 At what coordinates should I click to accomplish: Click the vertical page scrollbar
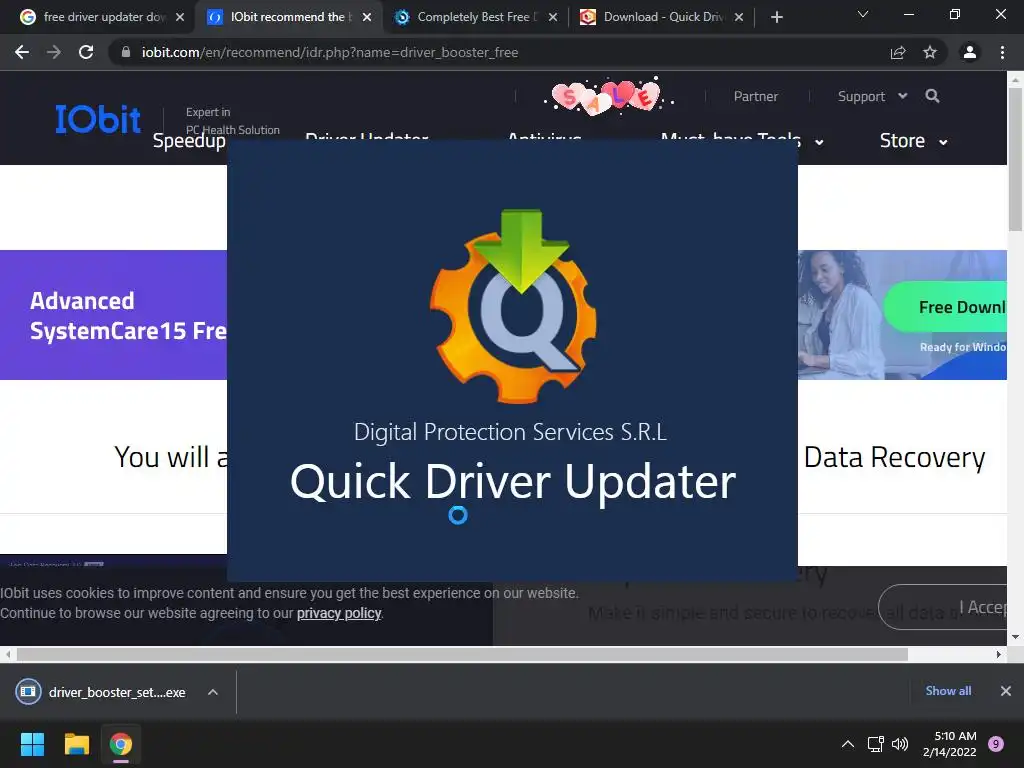pyautogui.click(x=1015, y=160)
